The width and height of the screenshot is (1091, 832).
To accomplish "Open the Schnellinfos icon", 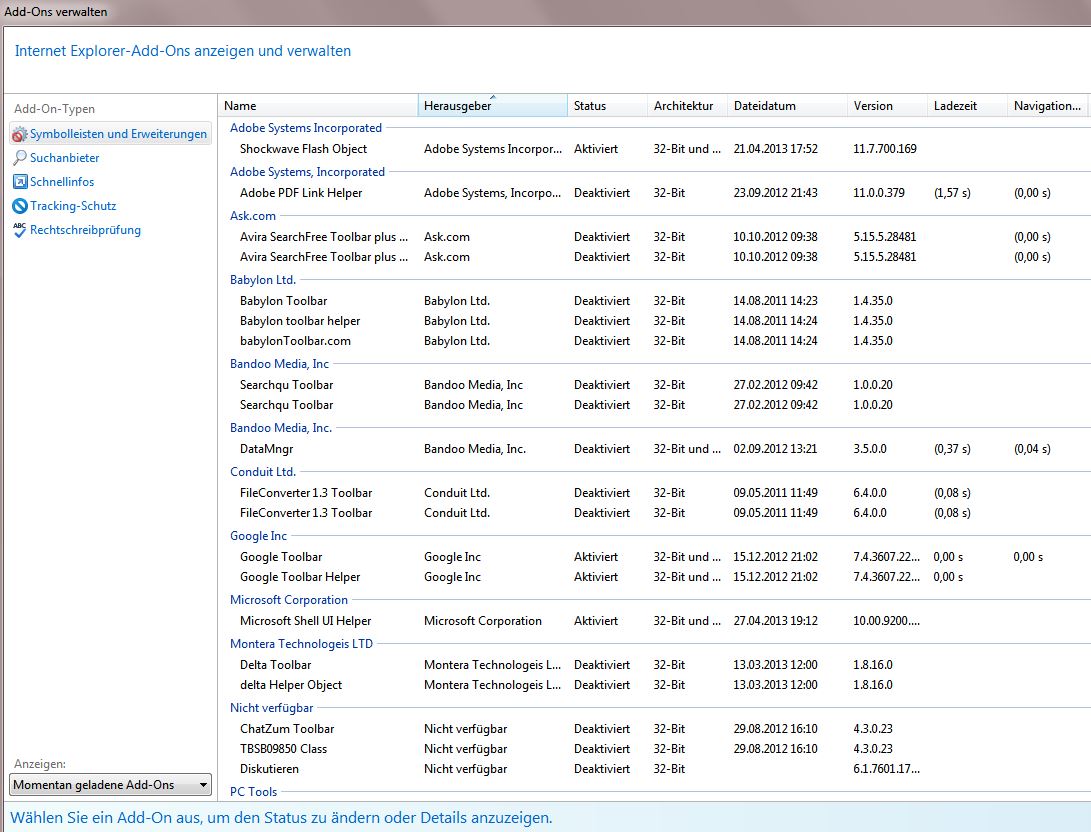I will [x=20, y=182].
